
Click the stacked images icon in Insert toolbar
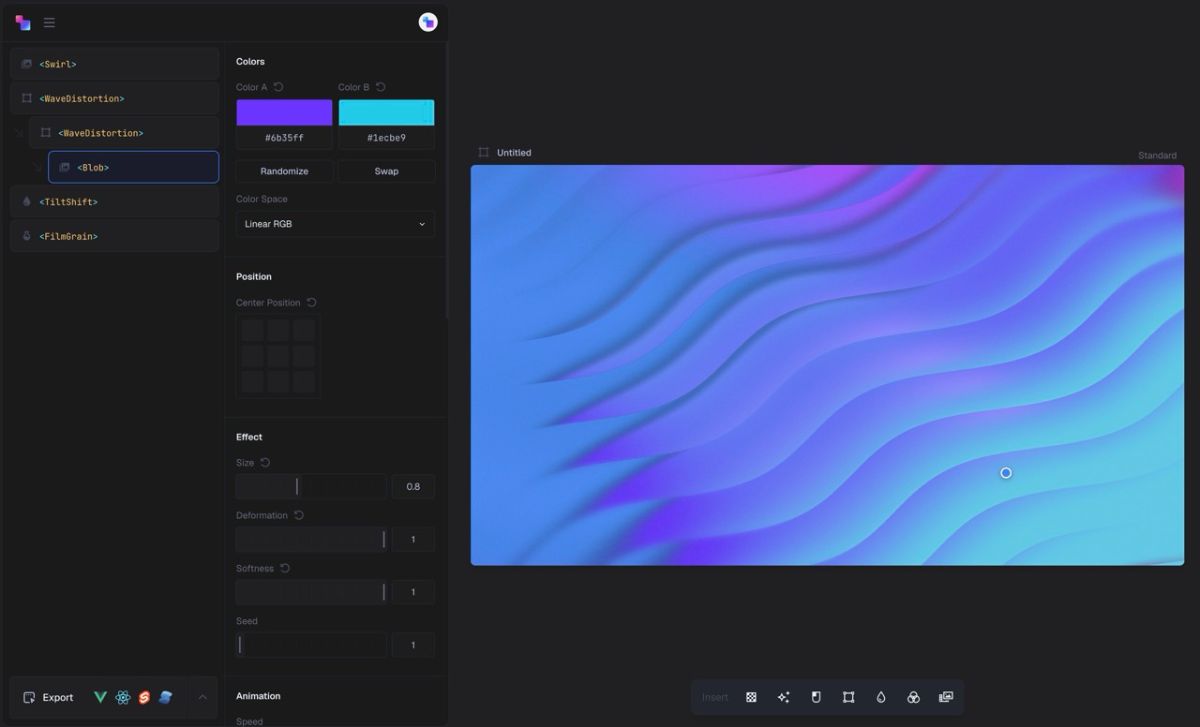pyautogui.click(x=946, y=697)
